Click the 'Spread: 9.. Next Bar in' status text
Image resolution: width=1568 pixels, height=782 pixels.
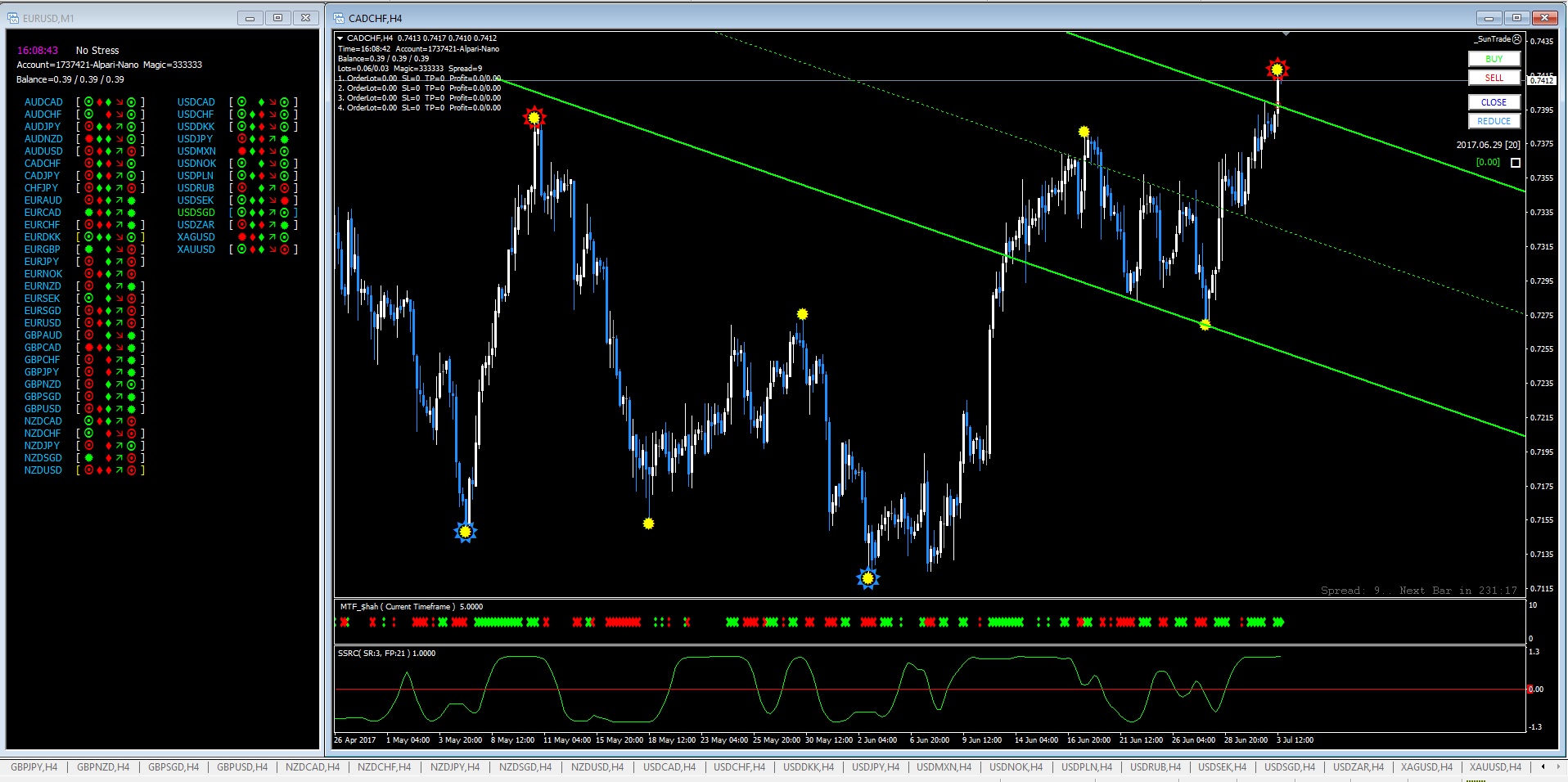point(1419,591)
